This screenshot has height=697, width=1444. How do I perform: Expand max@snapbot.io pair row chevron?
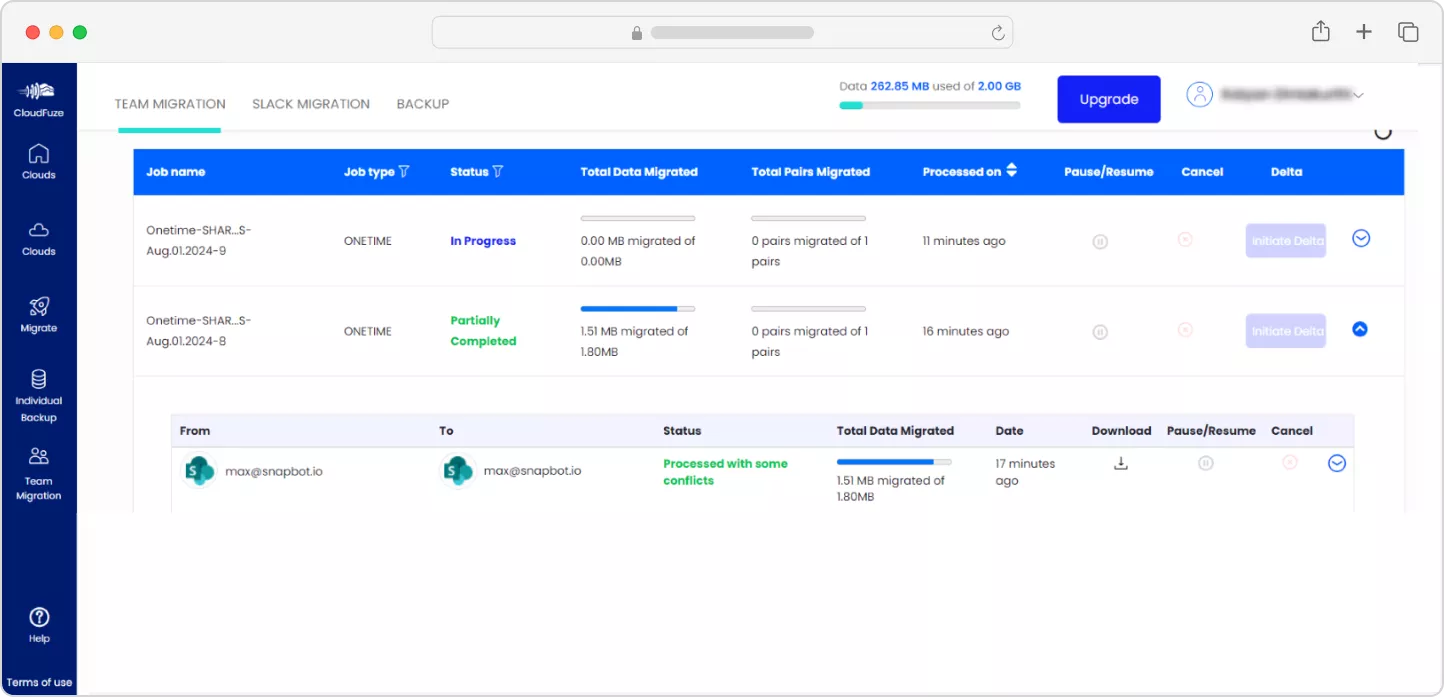point(1337,463)
